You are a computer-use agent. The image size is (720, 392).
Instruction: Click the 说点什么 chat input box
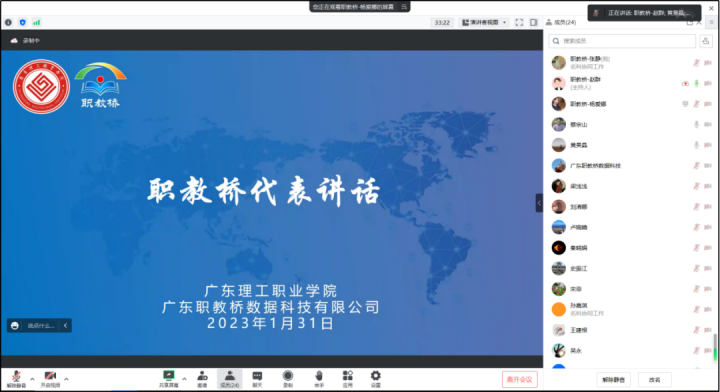(40, 325)
